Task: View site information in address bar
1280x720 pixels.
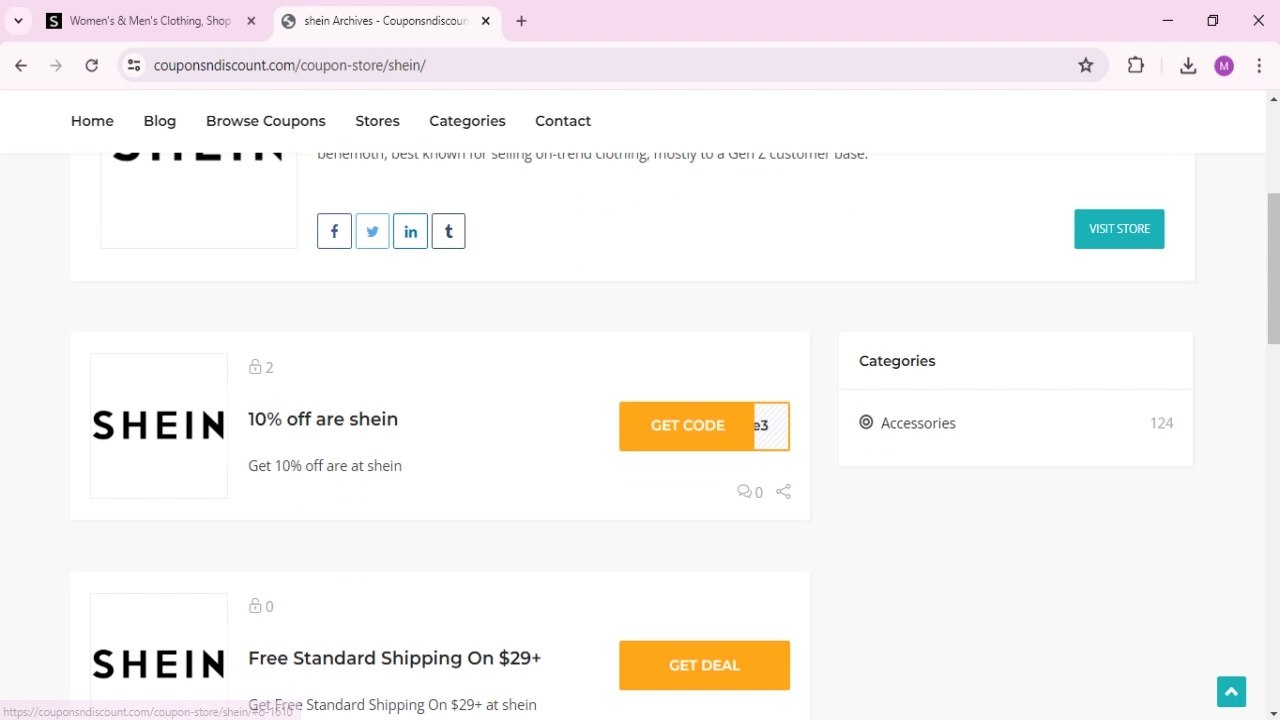Action: click(x=133, y=65)
